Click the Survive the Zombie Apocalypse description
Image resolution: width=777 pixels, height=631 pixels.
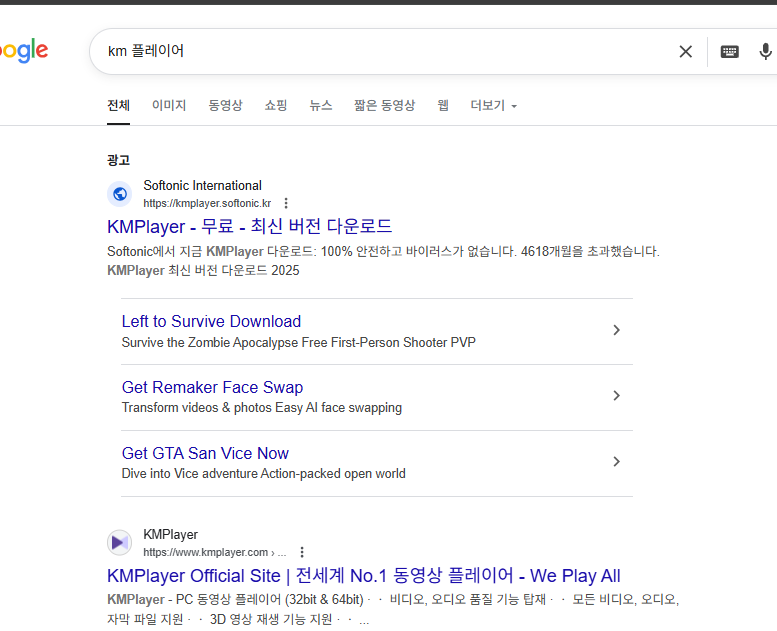click(299, 343)
